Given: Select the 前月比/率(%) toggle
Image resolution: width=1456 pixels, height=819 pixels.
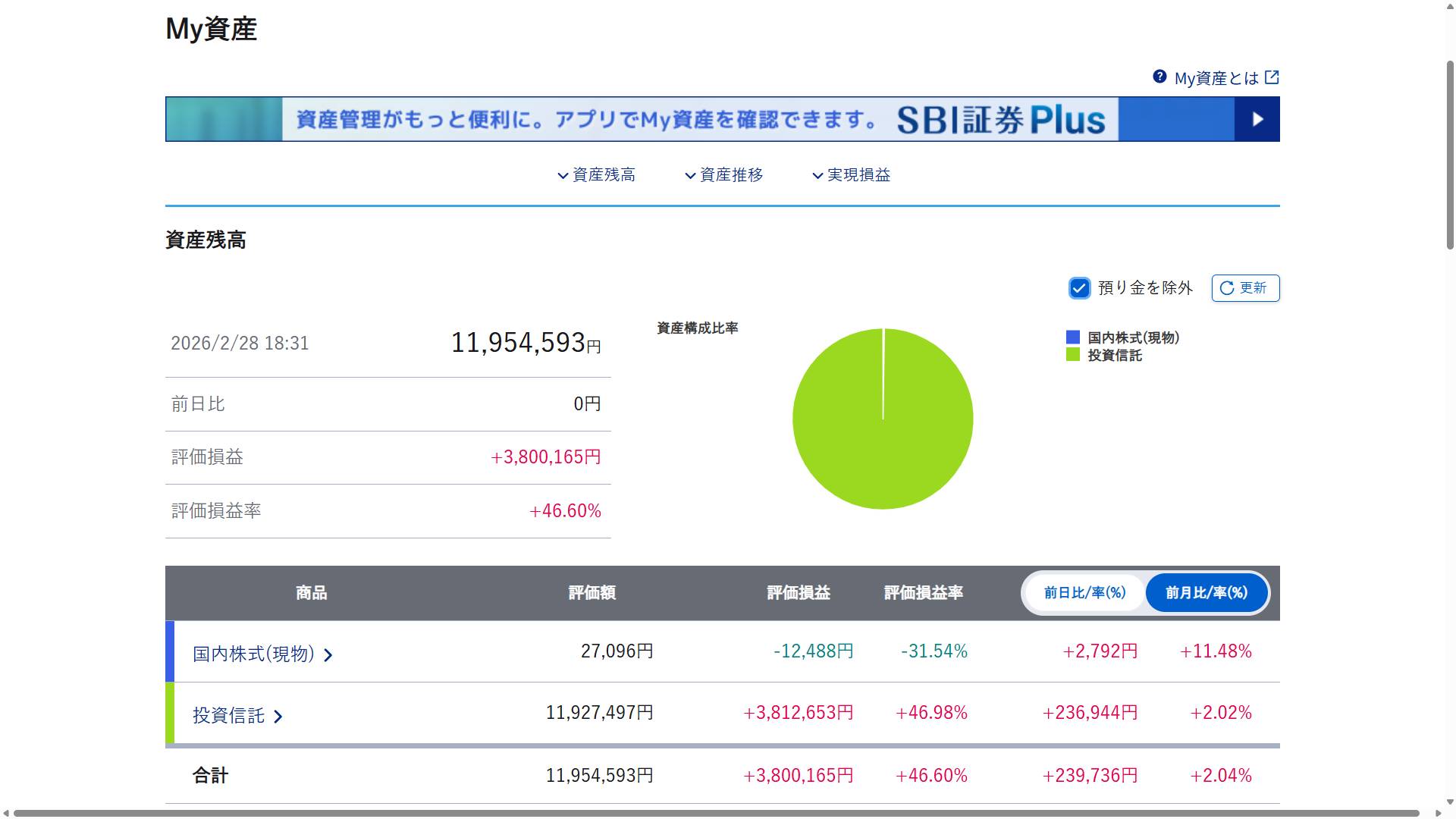Looking at the screenshot, I should pos(1206,593).
